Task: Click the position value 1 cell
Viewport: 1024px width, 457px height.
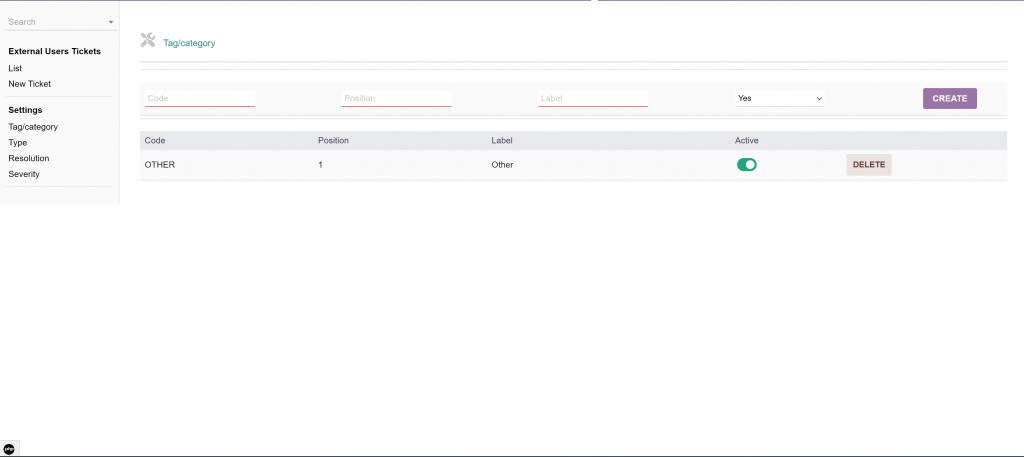Action: point(321,165)
